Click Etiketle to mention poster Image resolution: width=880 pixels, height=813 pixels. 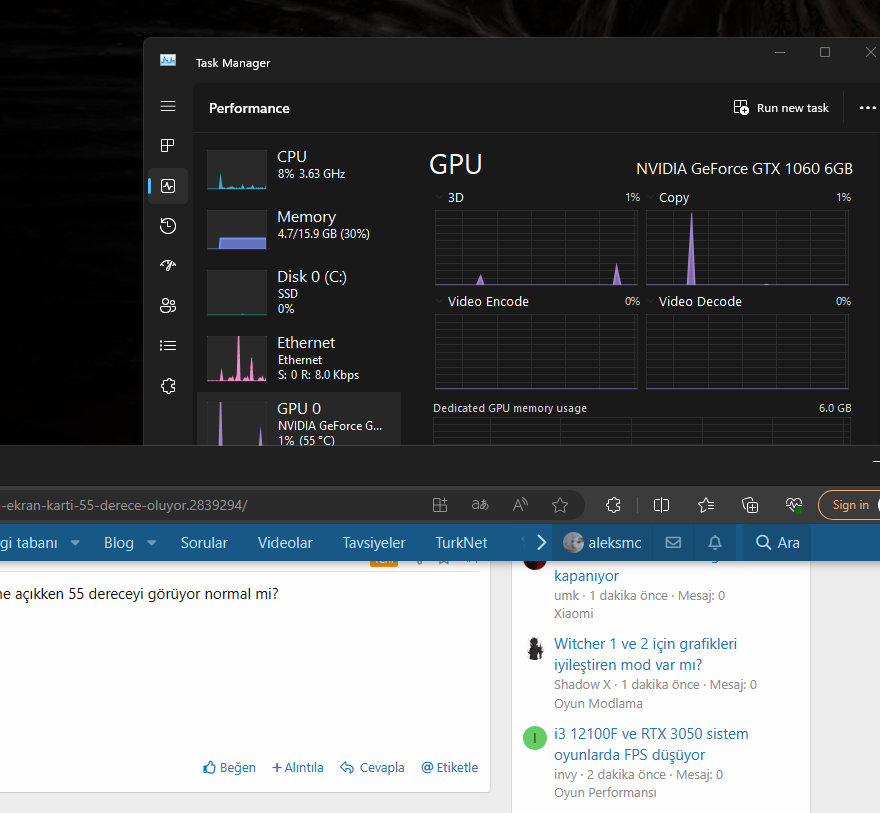pos(450,767)
